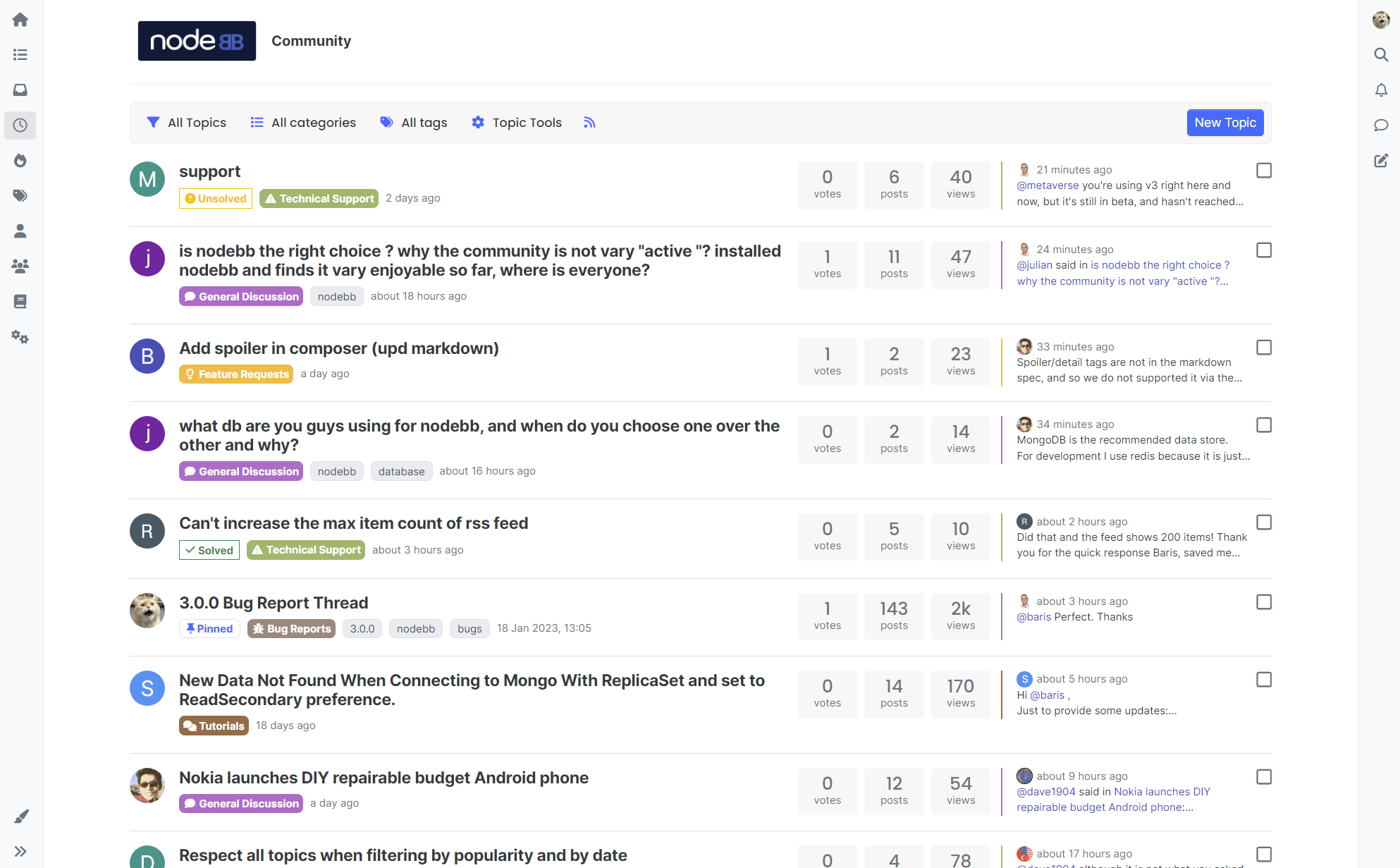Open the chat bubble icon
Screen dimensions: 1400x868
coord(1380,126)
